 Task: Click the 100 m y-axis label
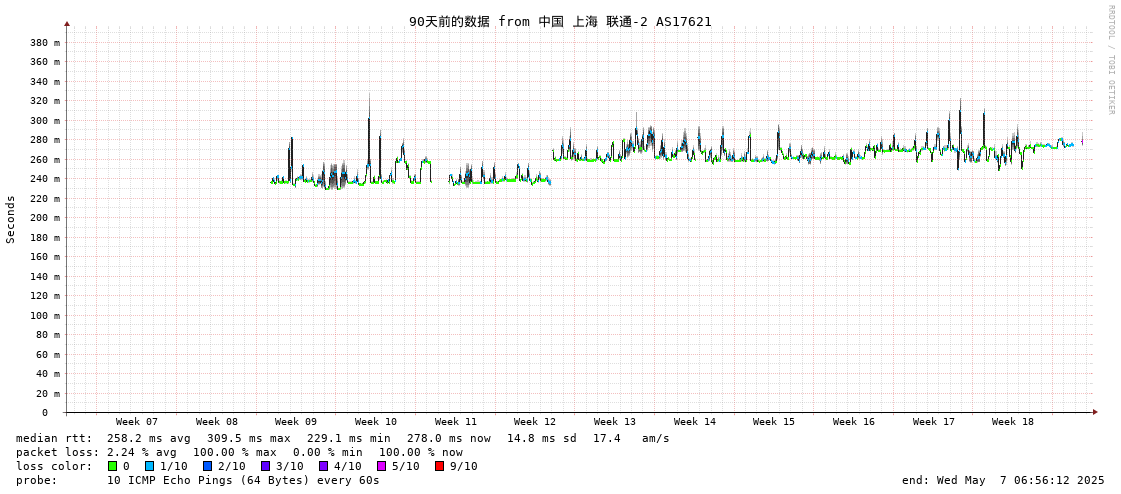[x=45, y=315]
